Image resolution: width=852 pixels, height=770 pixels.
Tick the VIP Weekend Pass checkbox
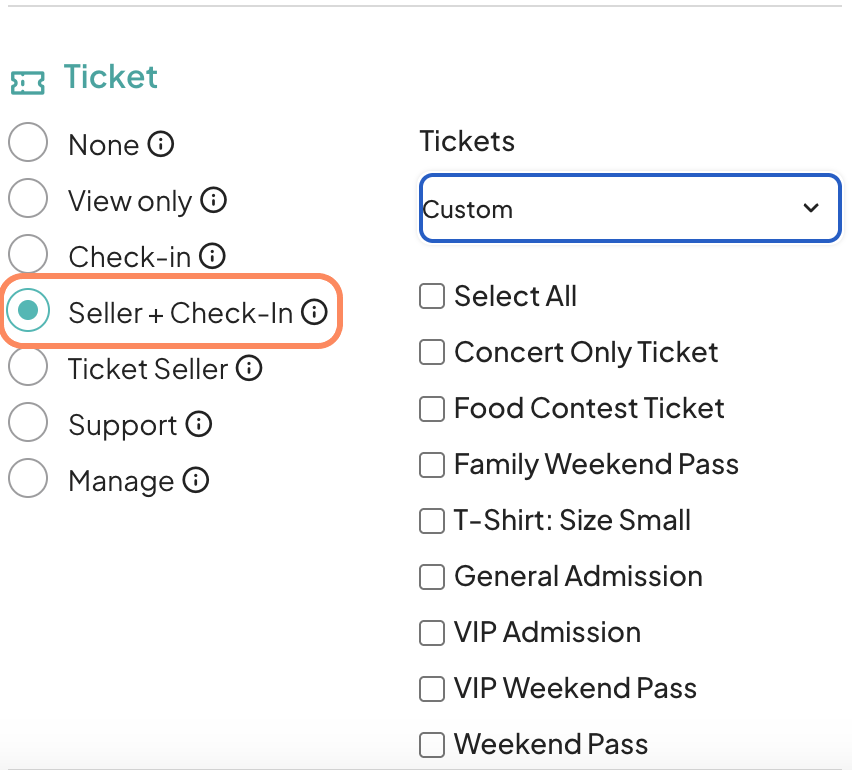[x=432, y=689]
